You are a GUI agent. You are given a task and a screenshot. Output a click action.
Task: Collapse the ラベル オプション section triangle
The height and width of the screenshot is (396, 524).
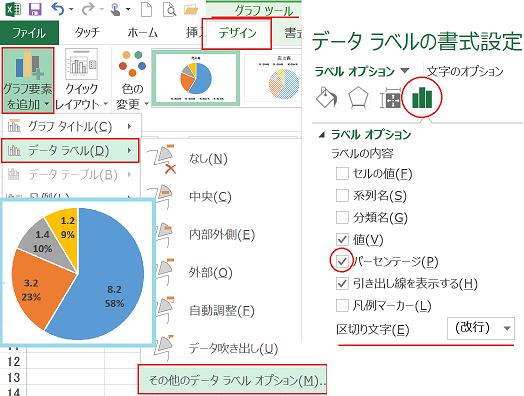tap(321, 135)
